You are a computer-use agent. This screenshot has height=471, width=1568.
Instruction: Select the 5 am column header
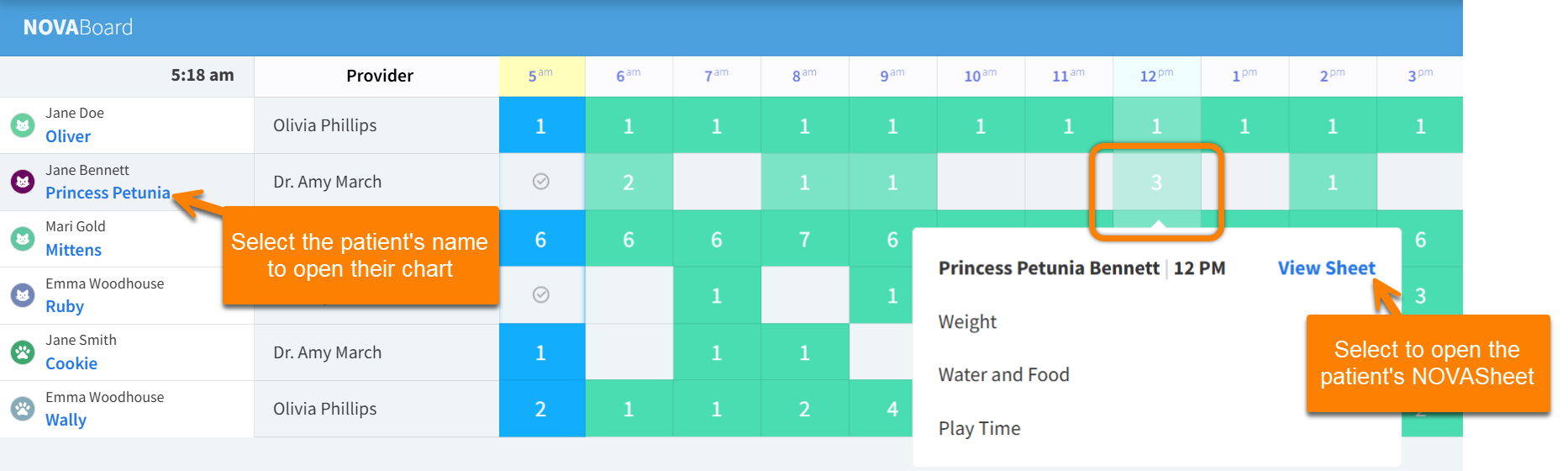(541, 76)
